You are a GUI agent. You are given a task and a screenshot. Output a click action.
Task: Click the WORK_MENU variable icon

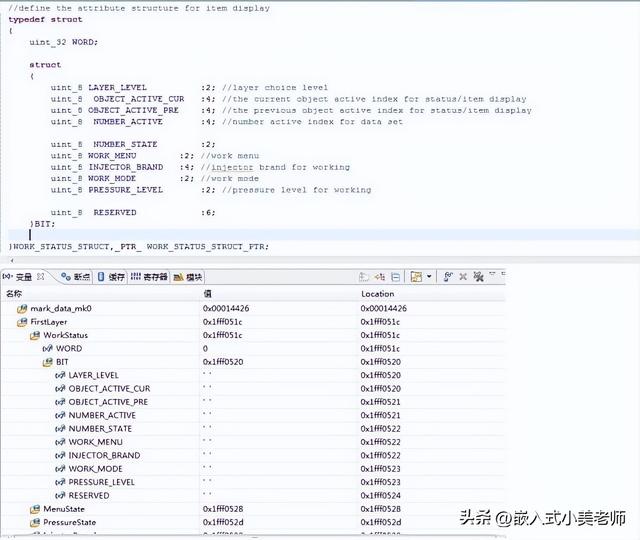click(60, 442)
